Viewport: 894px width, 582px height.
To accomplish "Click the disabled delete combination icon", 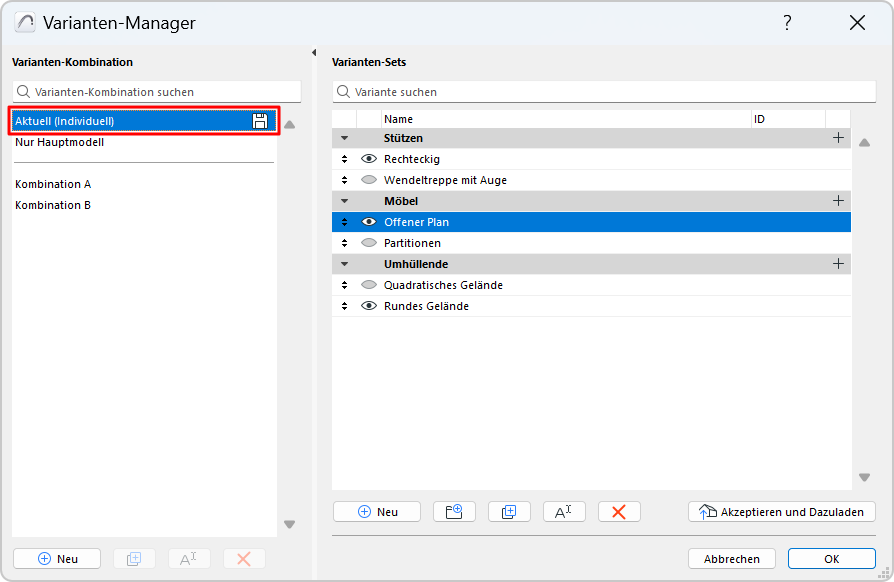I will 244,559.
